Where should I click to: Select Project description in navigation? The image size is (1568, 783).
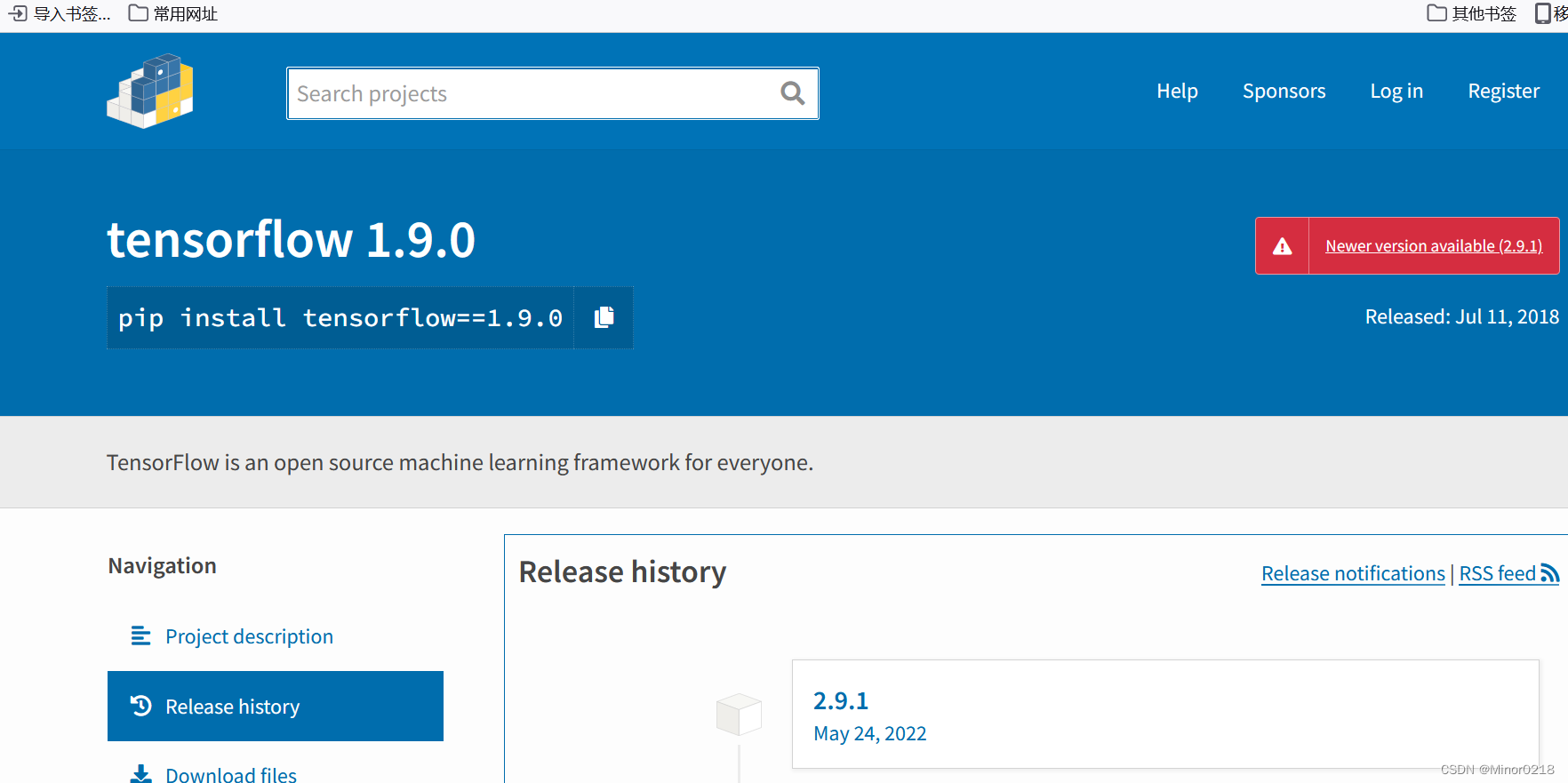pyautogui.click(x=276, y=636)
